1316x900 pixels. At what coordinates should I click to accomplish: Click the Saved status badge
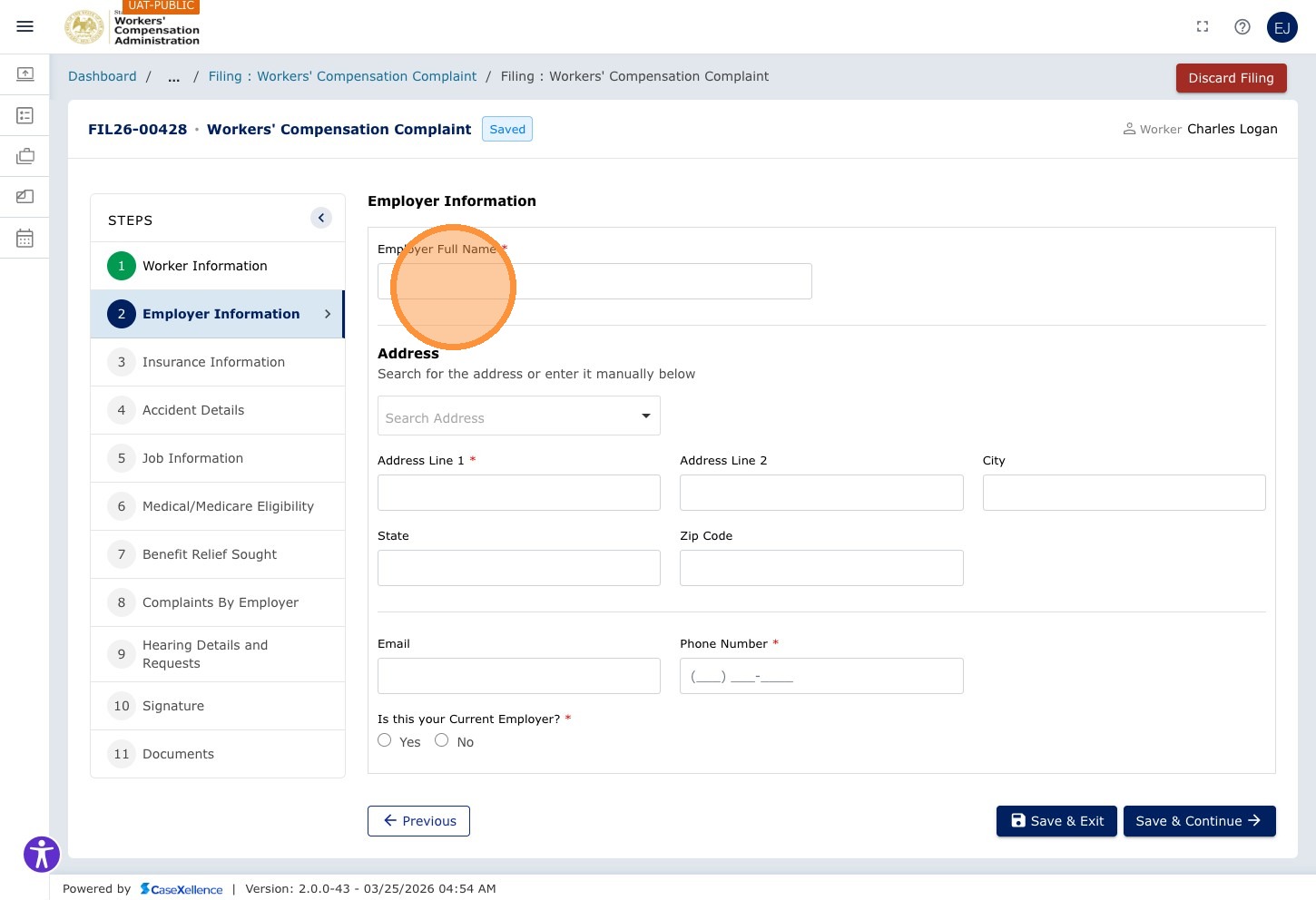coord(507,129)
